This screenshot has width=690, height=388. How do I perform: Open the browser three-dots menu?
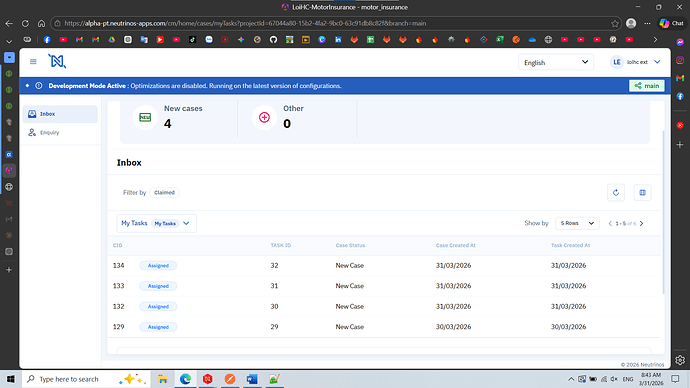(x=647, y=23)
